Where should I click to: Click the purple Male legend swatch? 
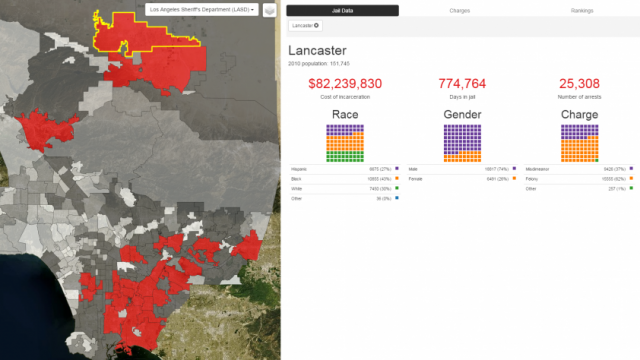tap(514, 168)
